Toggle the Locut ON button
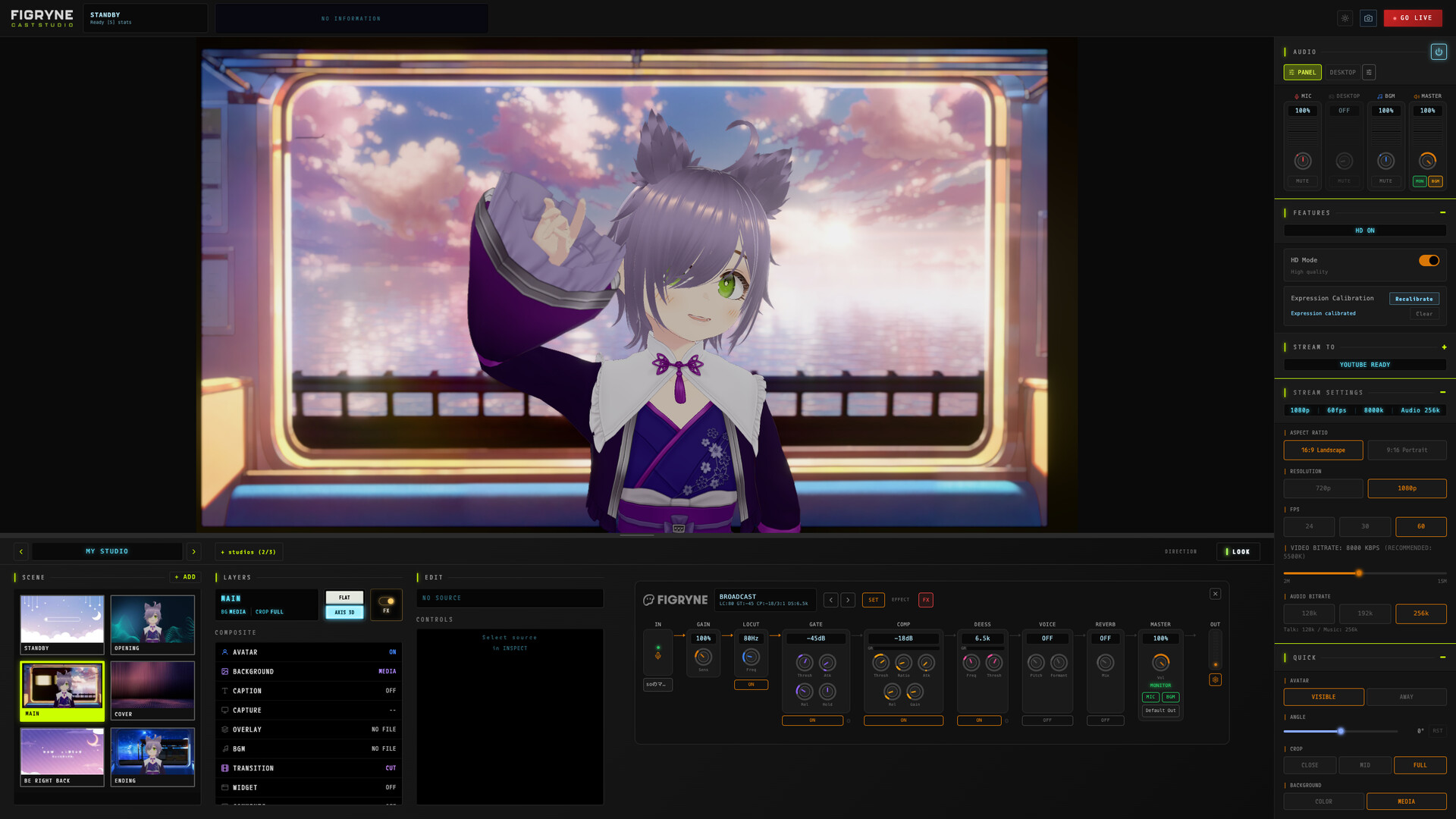1456x819 pixels. (751, 685)
